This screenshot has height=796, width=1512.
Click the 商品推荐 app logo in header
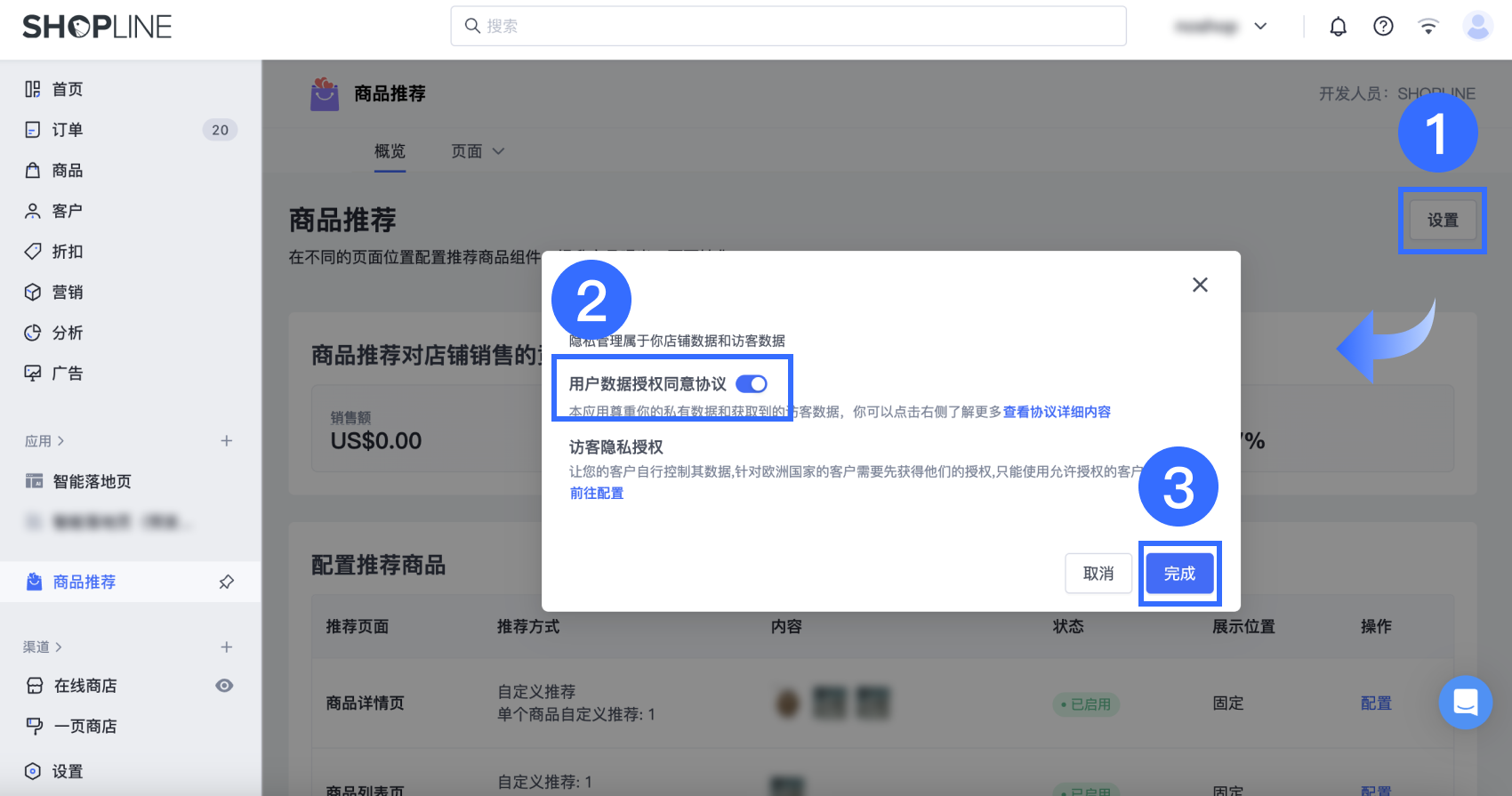click(x=325, y=93)
